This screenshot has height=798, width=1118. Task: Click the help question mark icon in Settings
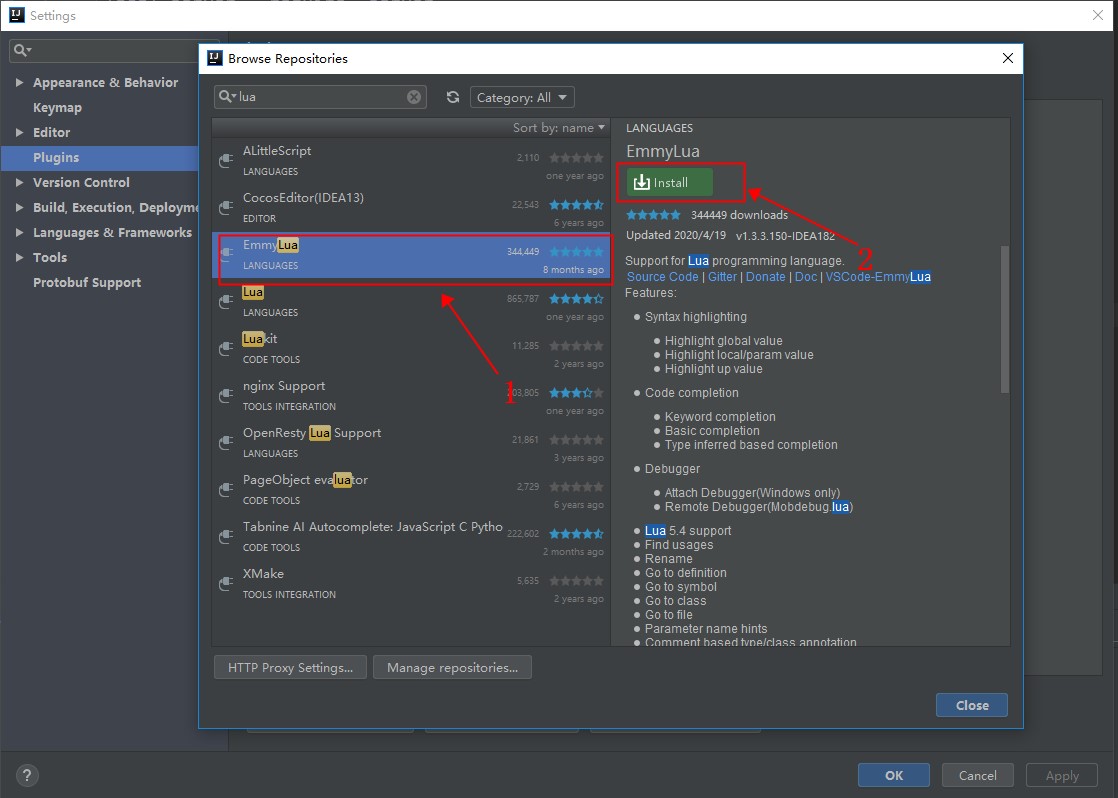click(x=26, y=775)
